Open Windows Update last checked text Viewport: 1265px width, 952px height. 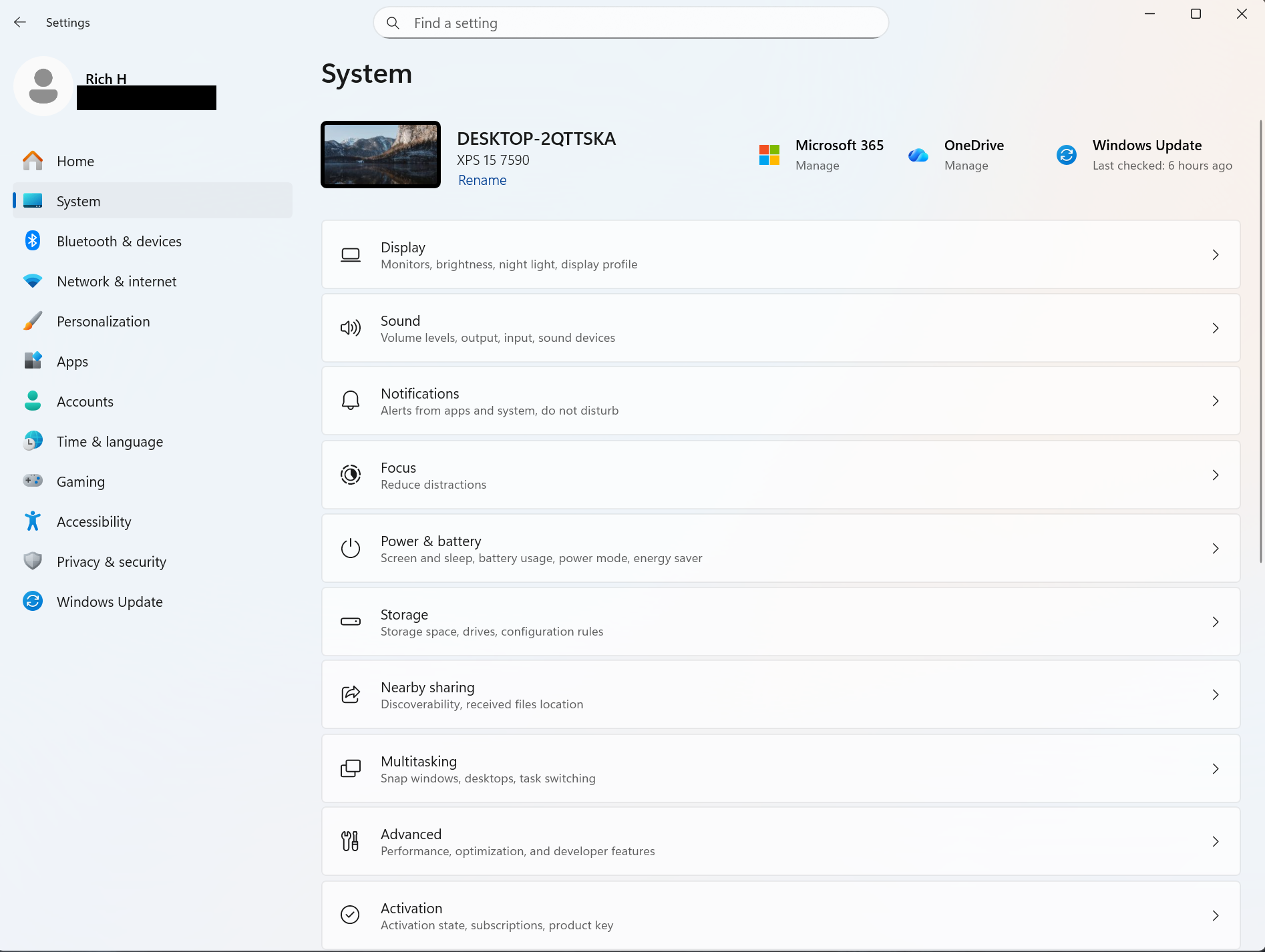[x=1162, y=166]
